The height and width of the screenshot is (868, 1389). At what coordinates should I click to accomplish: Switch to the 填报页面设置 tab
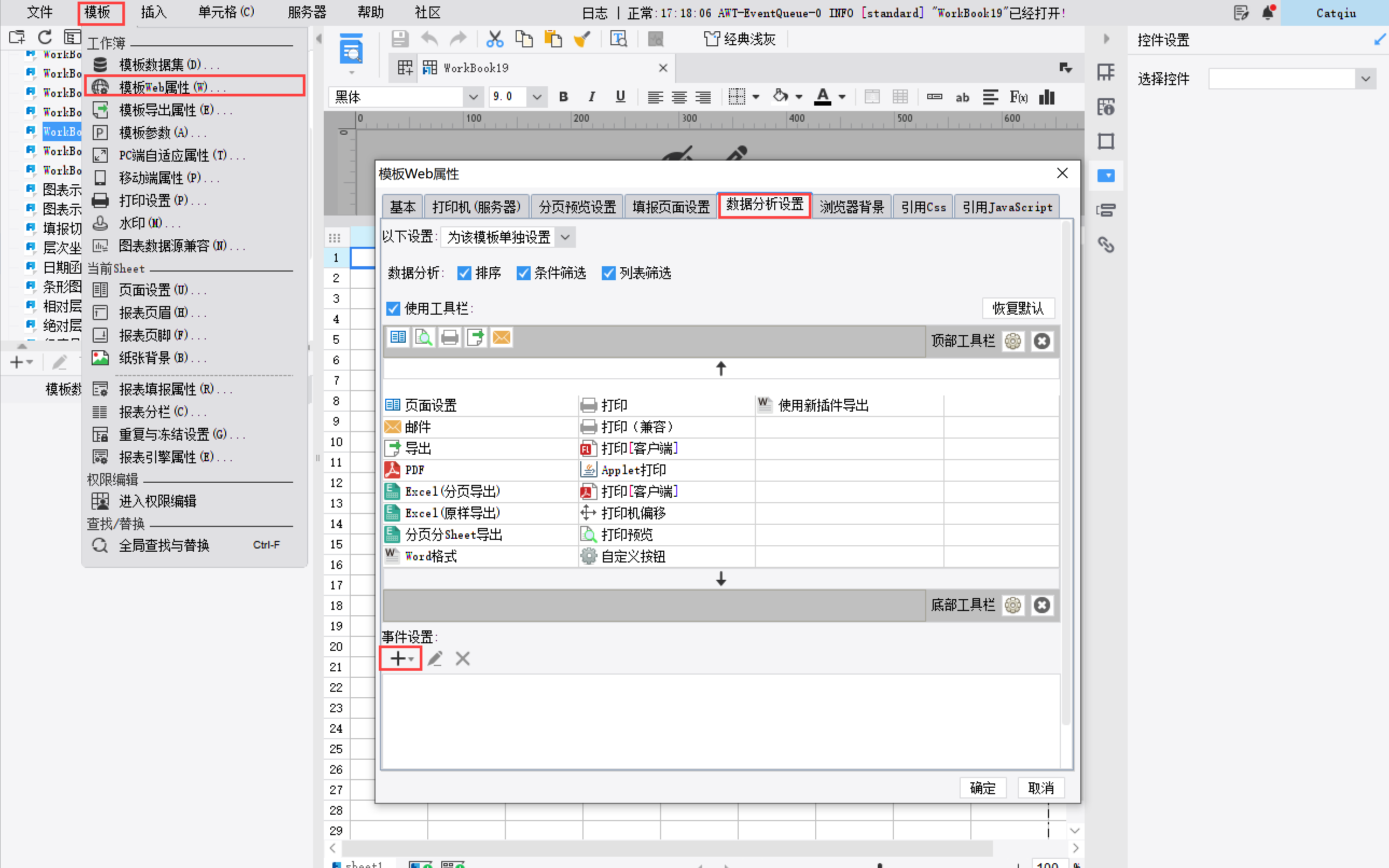pos(670,207)
